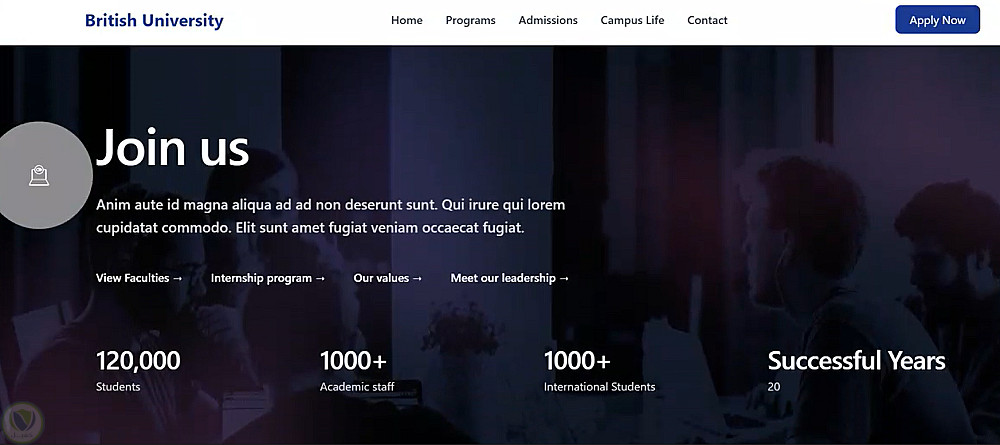Select Admissions in the top navigation
Viewport: 1000px width, 445px height.
coord(548,20)
